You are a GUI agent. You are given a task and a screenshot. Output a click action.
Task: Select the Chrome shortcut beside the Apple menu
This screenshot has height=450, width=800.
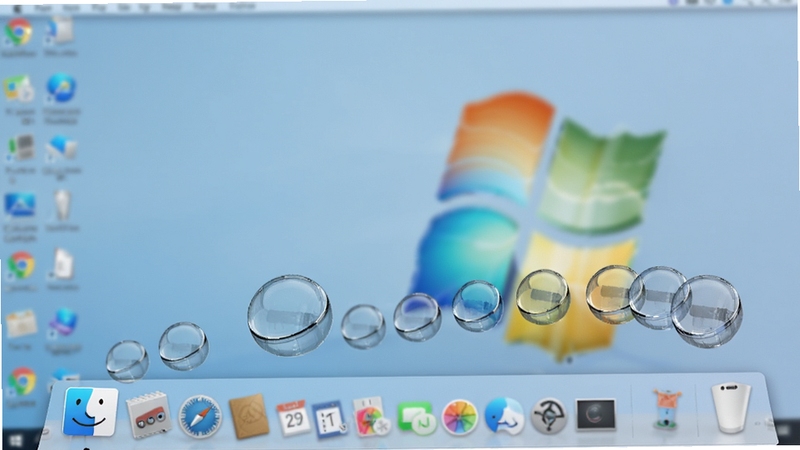point(19,31)
